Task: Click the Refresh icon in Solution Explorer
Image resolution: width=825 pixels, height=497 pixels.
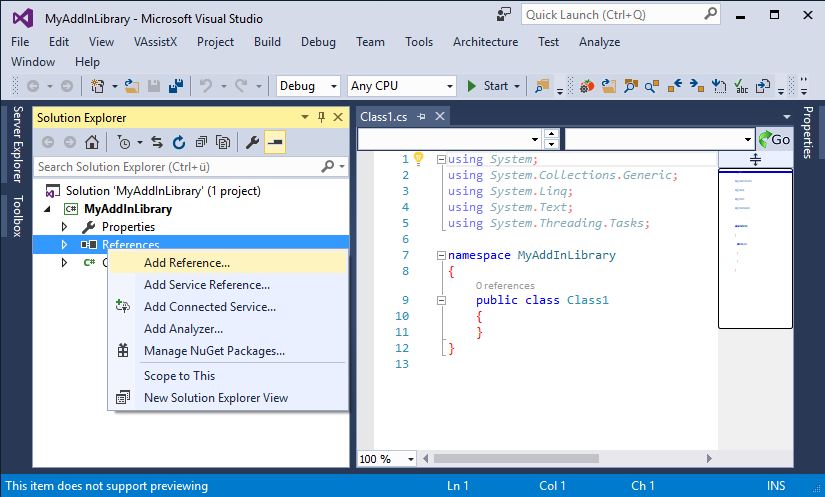Action: (x=179, y=142)
